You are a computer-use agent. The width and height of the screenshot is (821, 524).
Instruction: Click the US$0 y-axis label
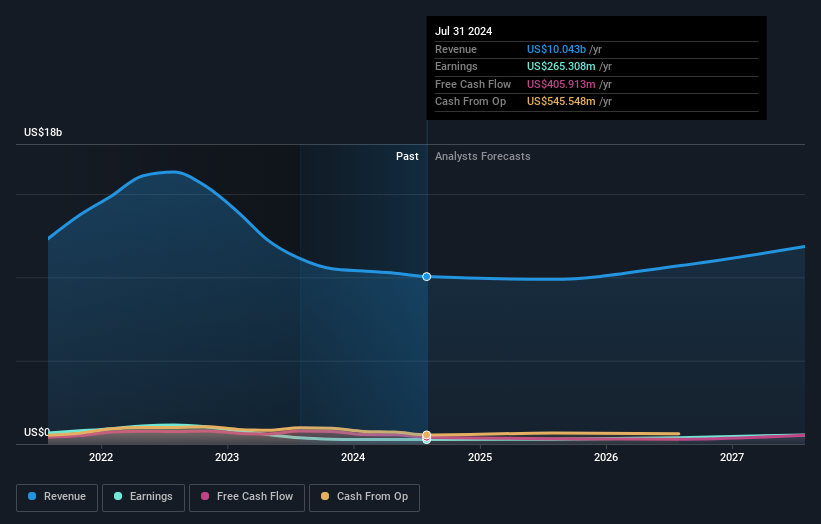37,432
